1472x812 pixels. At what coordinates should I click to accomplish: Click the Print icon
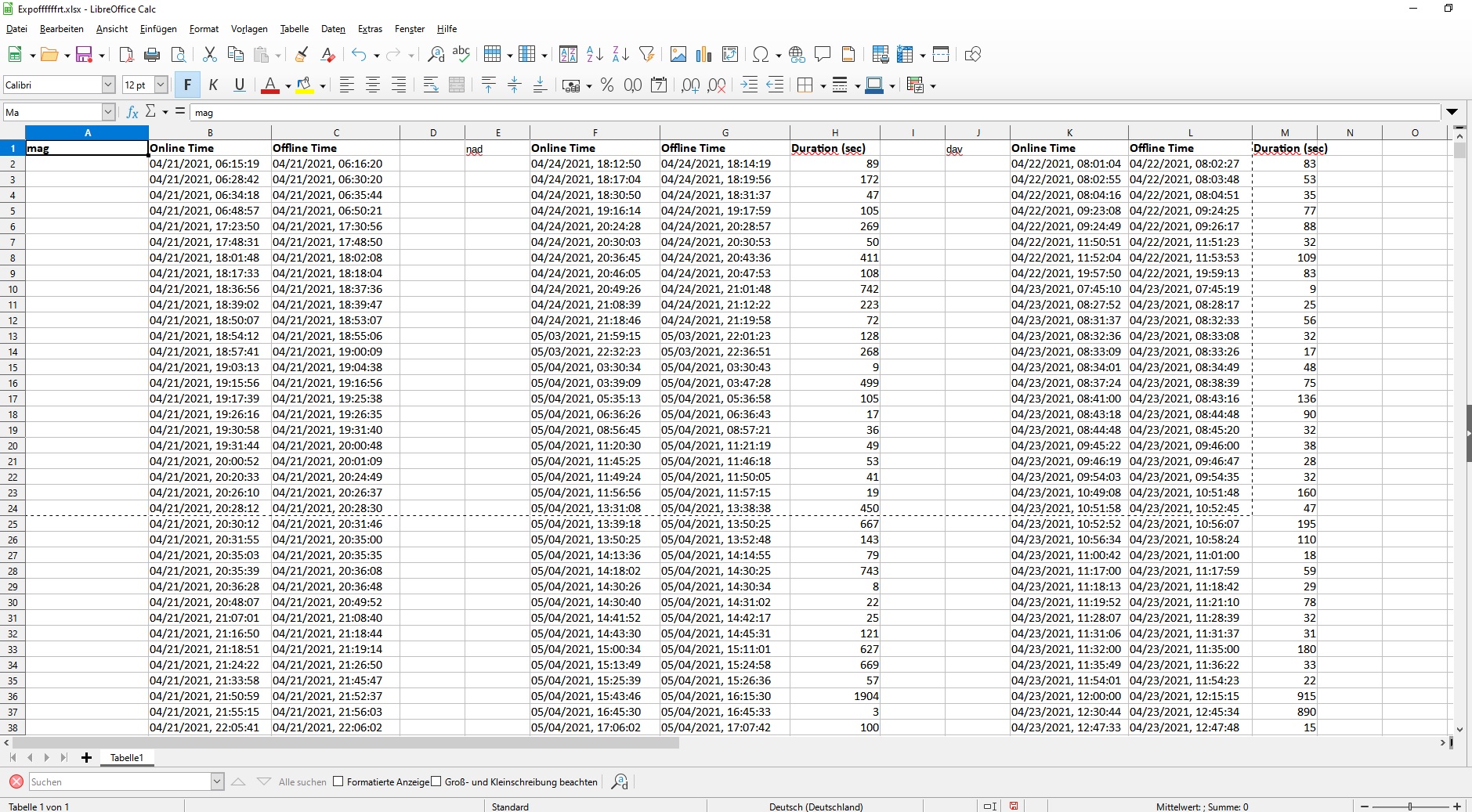point(152,55)
